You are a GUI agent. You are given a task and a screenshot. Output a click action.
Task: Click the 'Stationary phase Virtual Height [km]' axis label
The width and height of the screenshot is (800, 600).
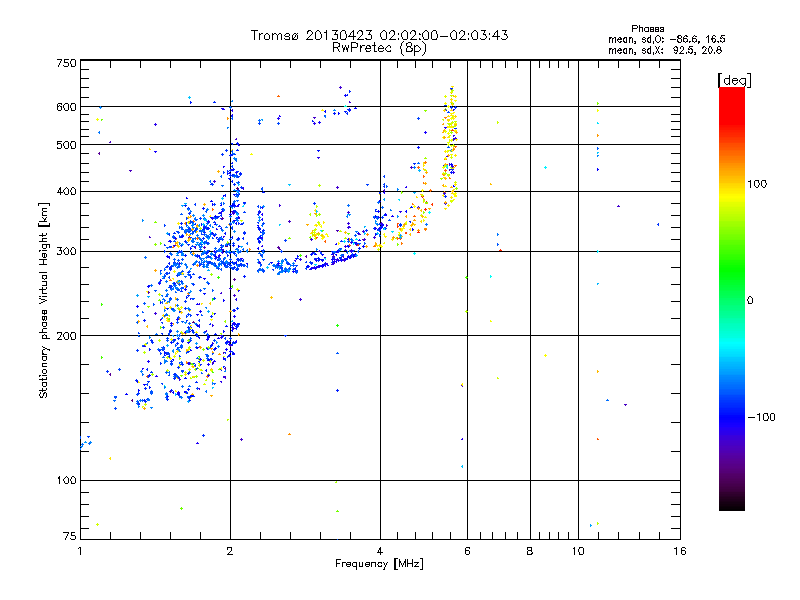pos(44,300)
